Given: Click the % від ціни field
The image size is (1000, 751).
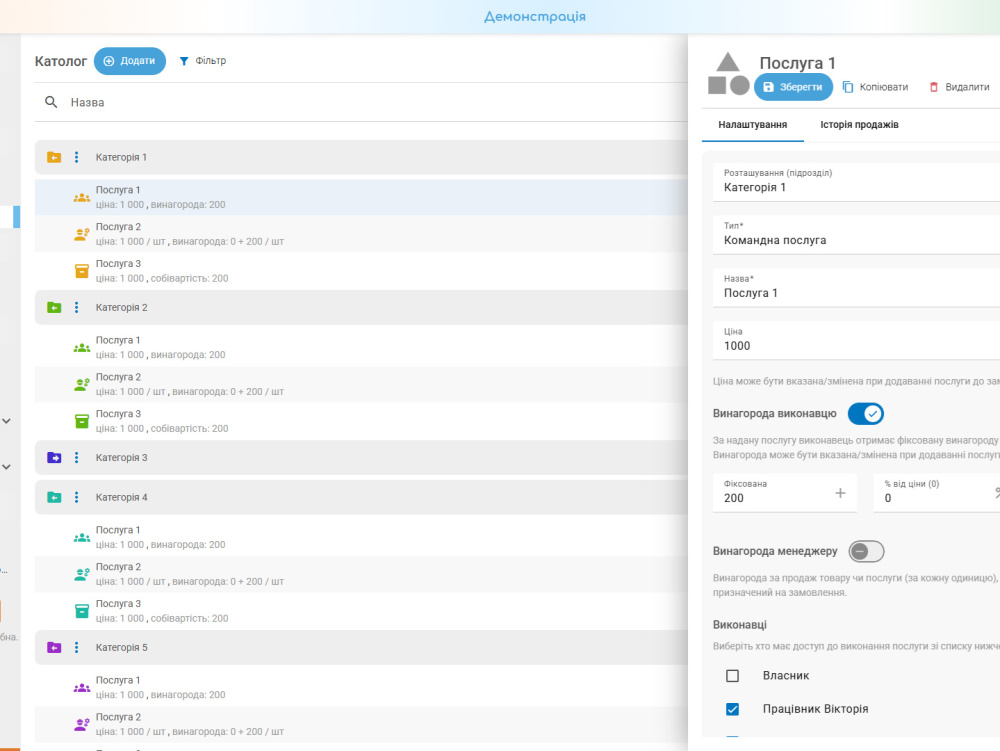Looking at the screenshot, I should 936,493.
